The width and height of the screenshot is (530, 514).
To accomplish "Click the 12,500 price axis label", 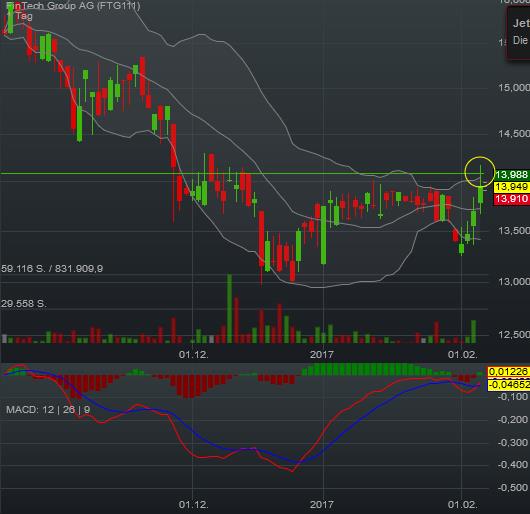I will pos(514,335).
